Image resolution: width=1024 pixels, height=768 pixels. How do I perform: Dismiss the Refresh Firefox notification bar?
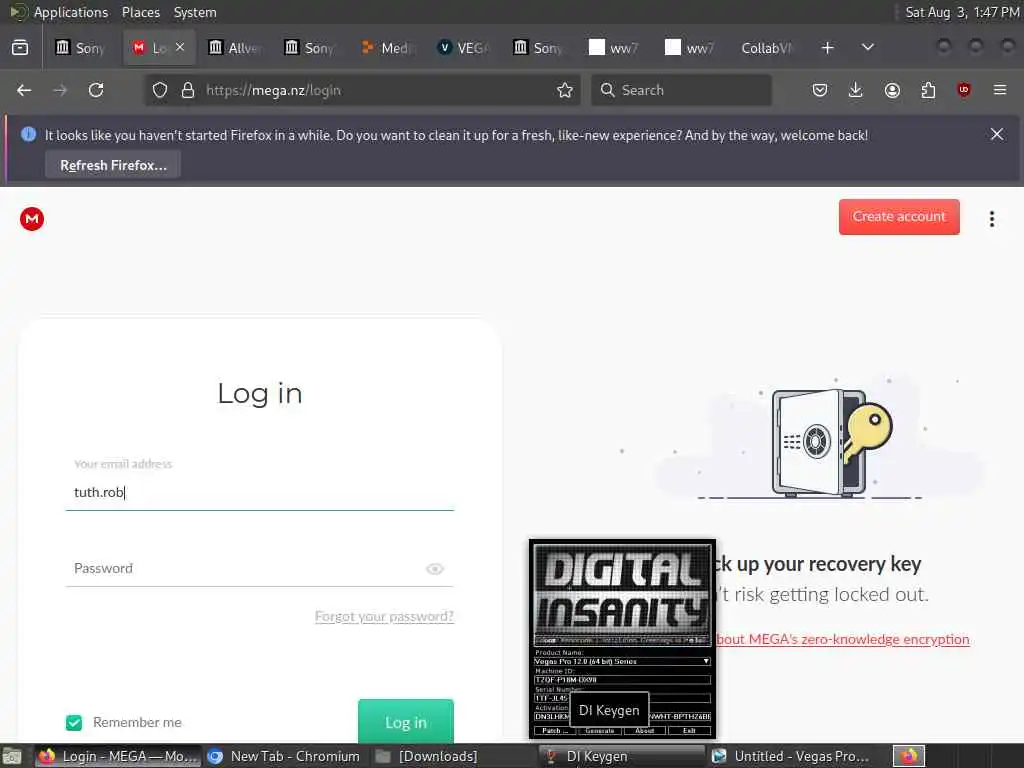click(997, 134)
